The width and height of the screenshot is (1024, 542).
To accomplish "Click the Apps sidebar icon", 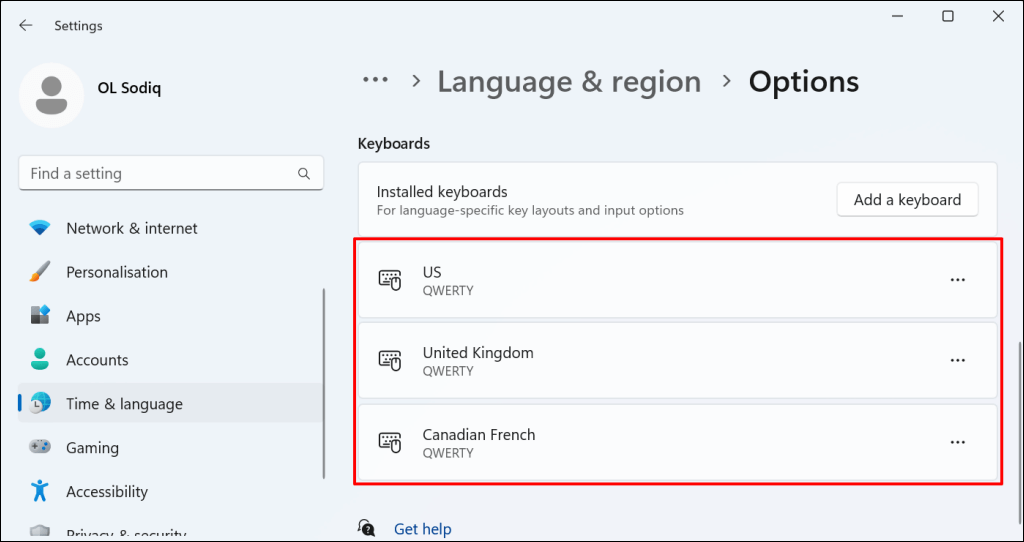I will click(40, 316).
